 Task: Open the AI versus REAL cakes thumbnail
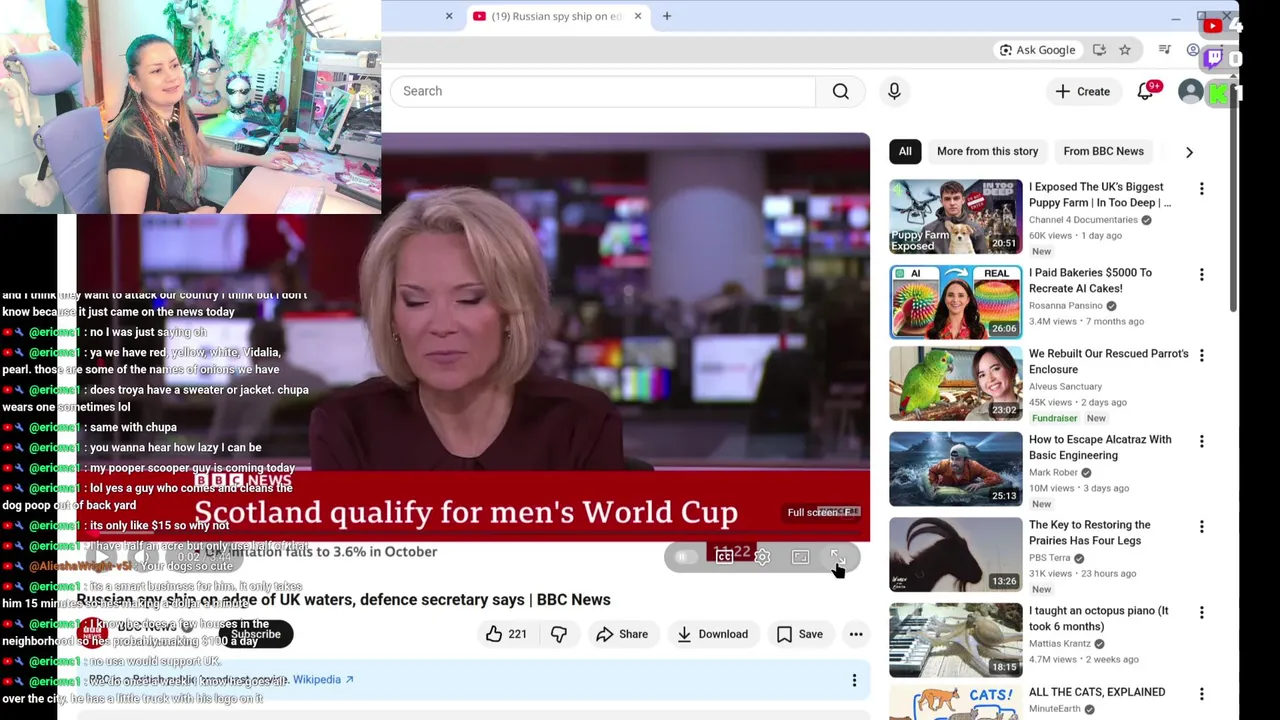tap(956, 302)
